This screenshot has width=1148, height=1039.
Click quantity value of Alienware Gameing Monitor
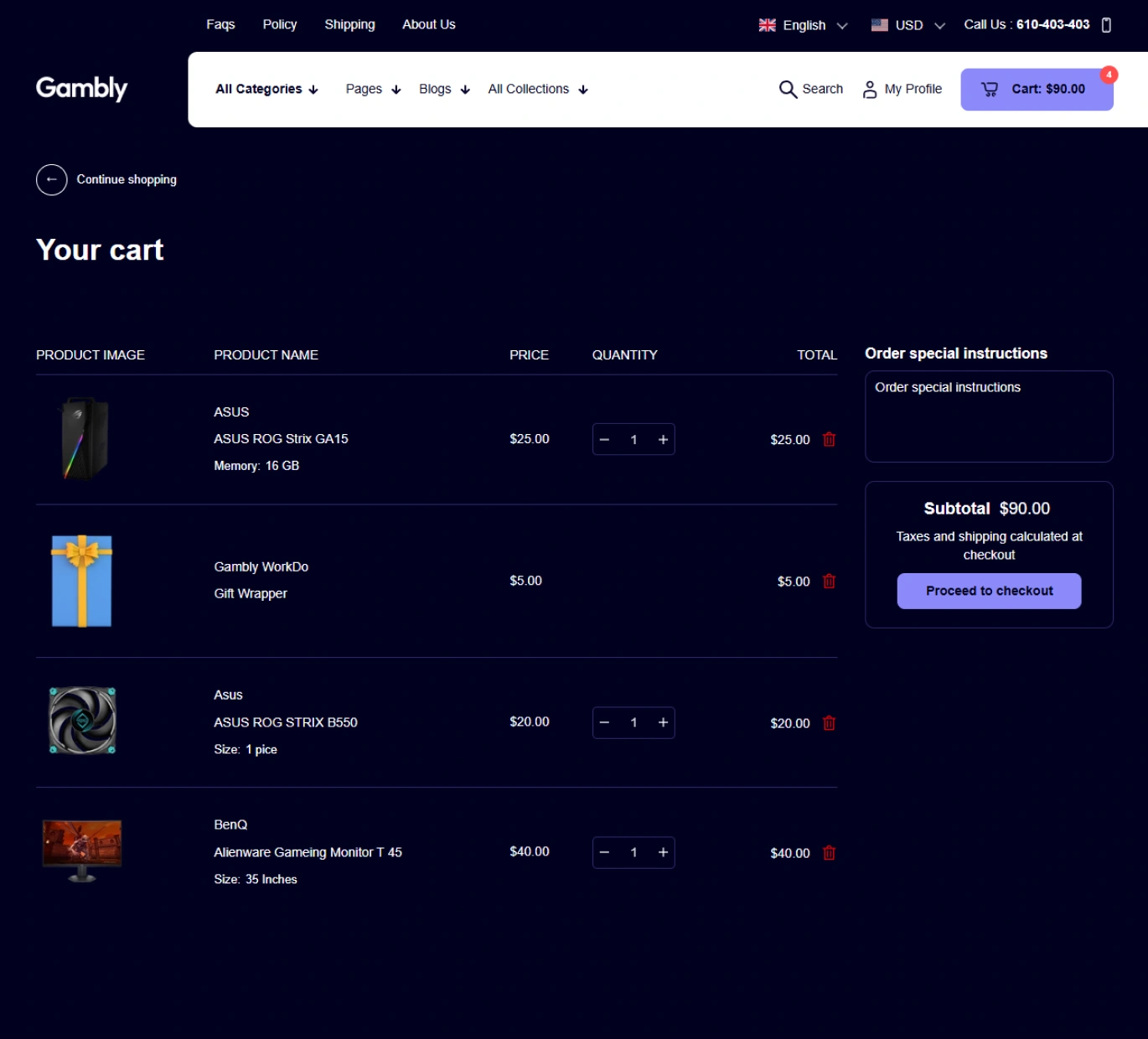633,852
